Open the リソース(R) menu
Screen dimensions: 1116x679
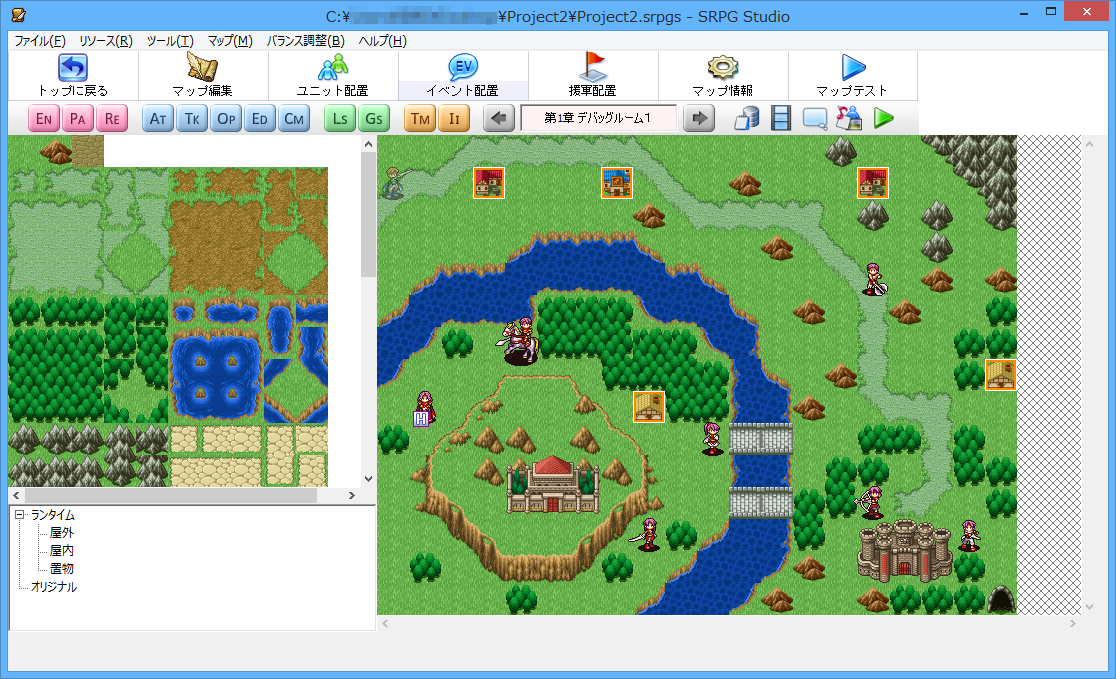[106, 41]
